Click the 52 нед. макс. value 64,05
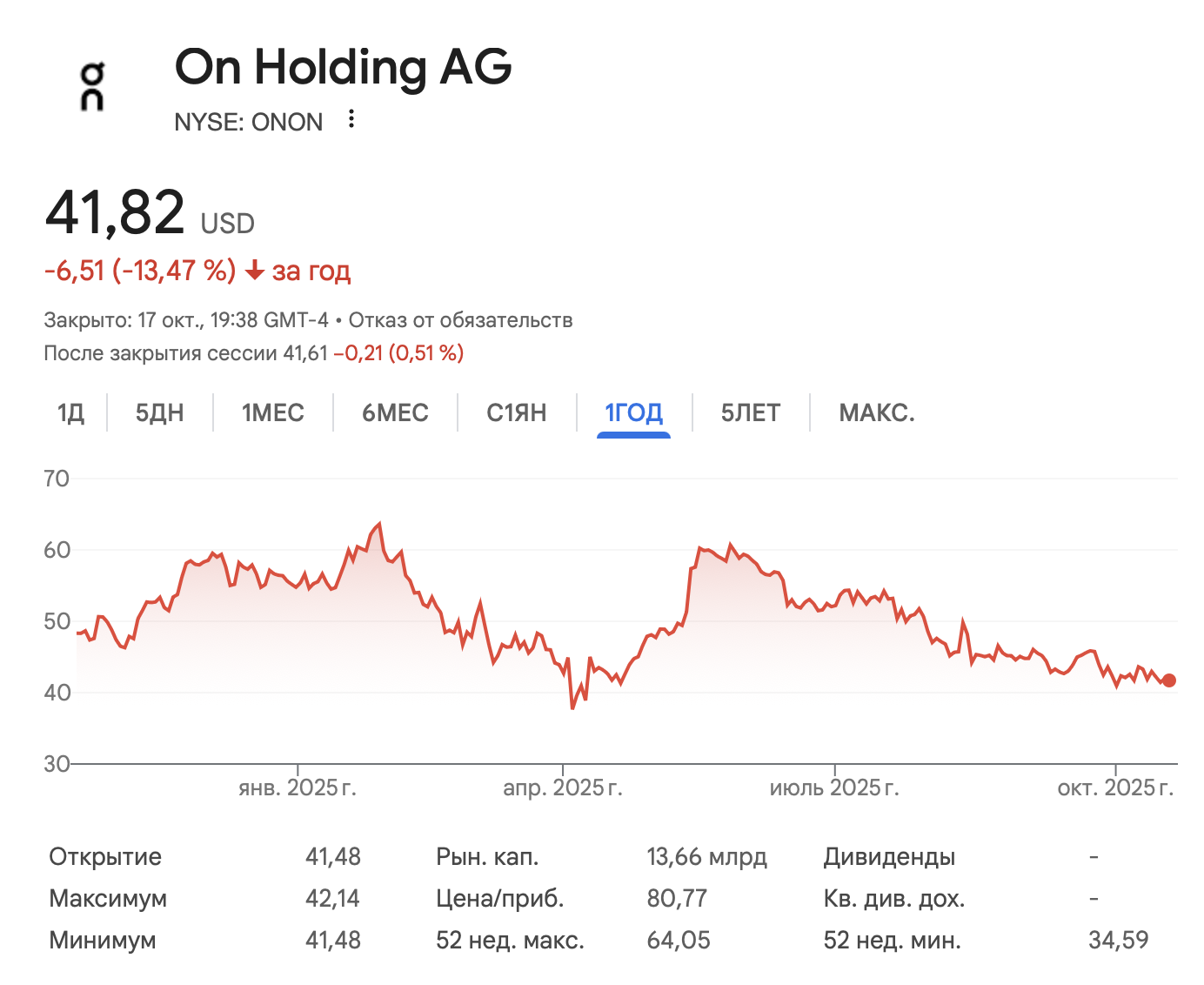 click(679, 941)
